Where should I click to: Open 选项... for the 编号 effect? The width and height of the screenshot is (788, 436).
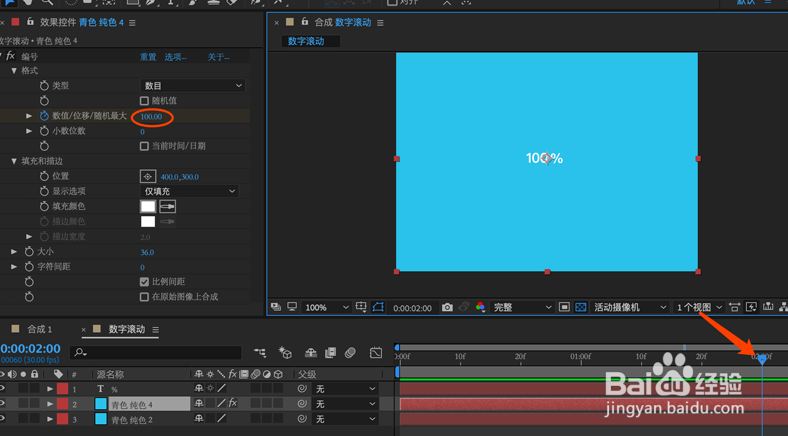tap(175, 57)
